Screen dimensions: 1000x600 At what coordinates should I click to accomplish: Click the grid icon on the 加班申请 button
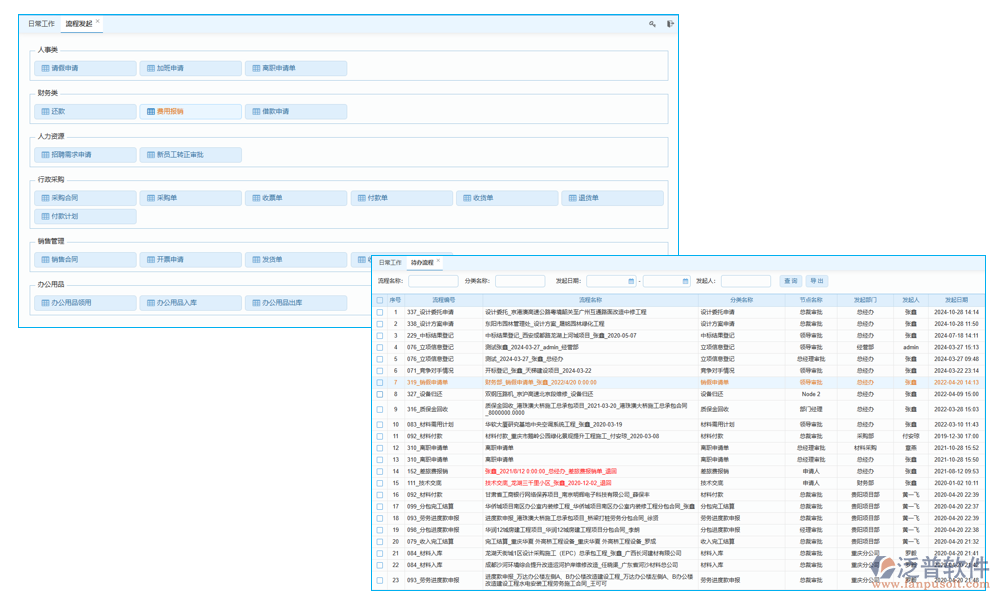[151, 68]
